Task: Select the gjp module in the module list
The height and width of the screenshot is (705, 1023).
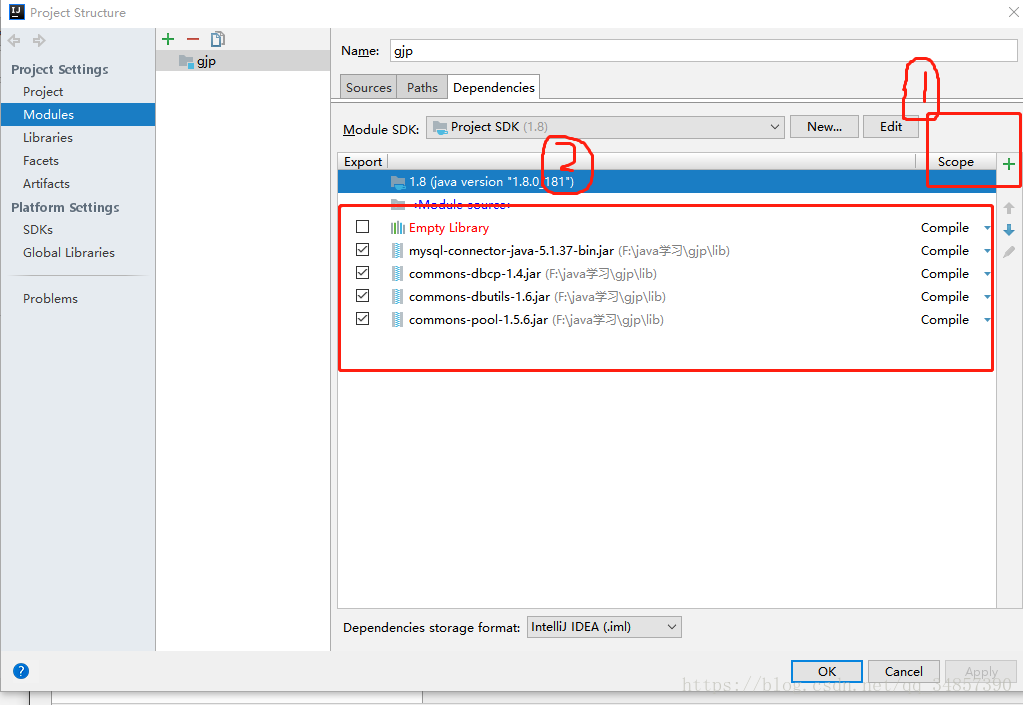Action: click(243, 61)
